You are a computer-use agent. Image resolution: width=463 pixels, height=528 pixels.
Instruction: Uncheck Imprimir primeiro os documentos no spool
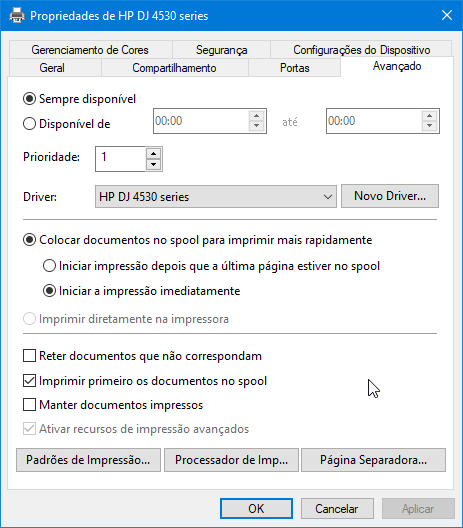coord(29,381)
